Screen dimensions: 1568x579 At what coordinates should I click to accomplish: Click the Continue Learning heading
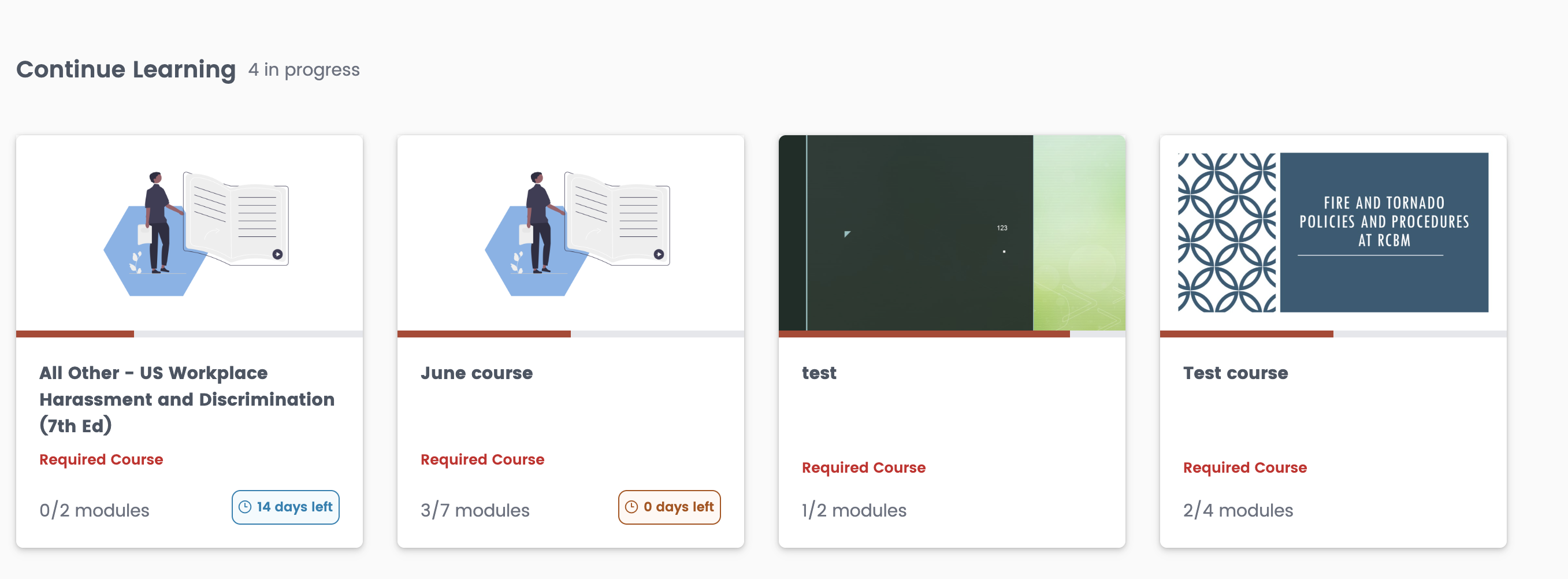click(125, 69)
